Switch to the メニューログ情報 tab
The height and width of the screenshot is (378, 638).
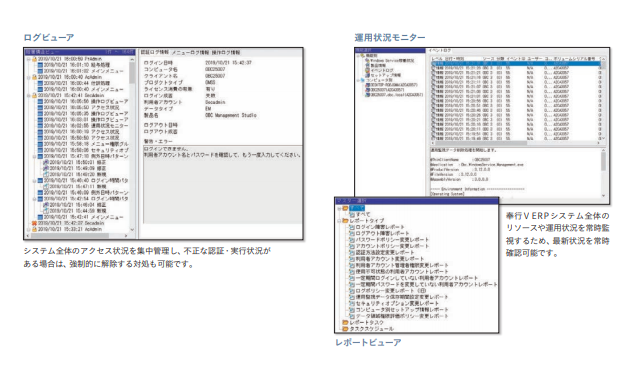click(x=190, y=52)
